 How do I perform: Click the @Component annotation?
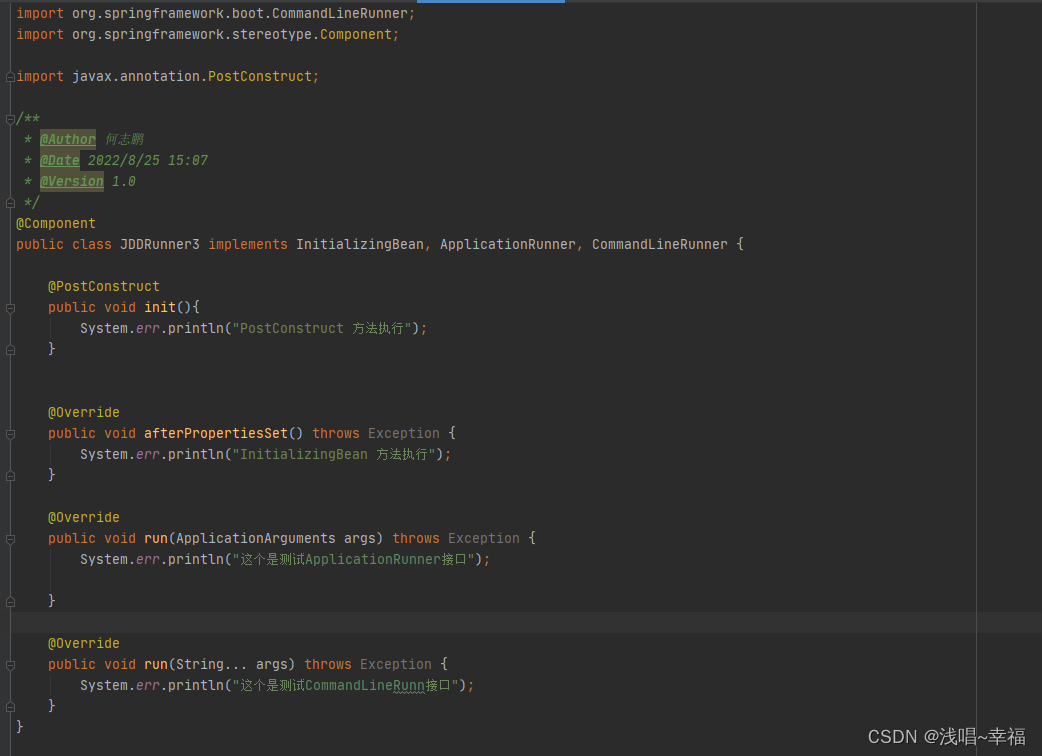[55, 223]
